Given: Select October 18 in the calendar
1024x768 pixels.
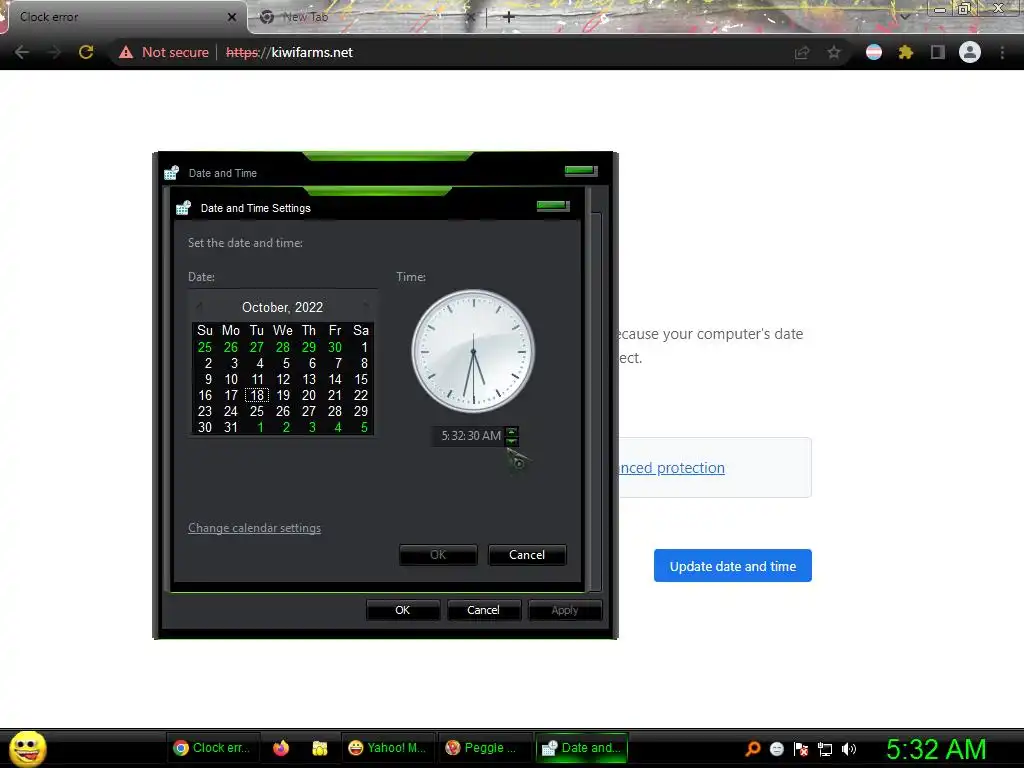Looking at the screenshot, I should 257,395.
